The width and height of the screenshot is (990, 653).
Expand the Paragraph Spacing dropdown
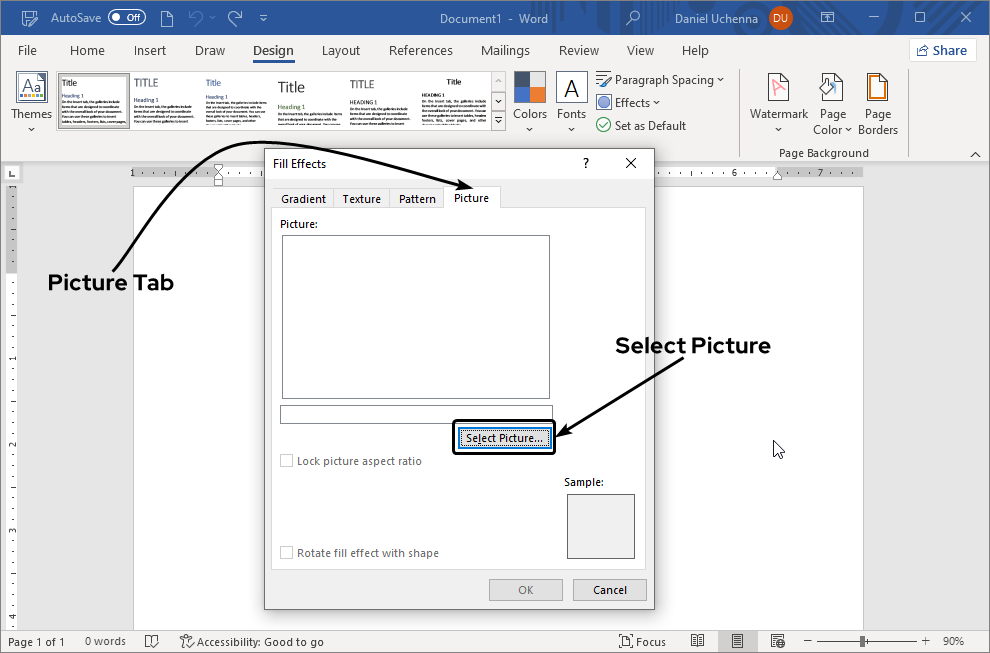point(660,80)
